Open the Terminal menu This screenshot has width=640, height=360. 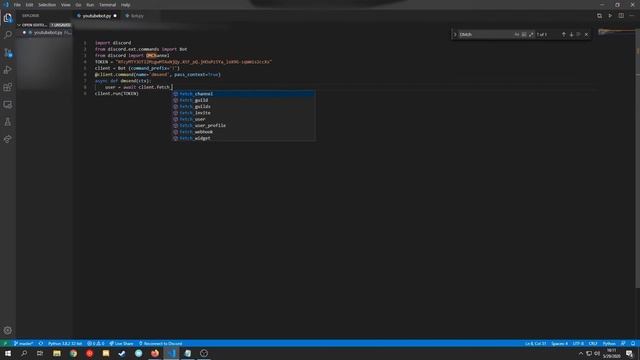pos(108,5)
